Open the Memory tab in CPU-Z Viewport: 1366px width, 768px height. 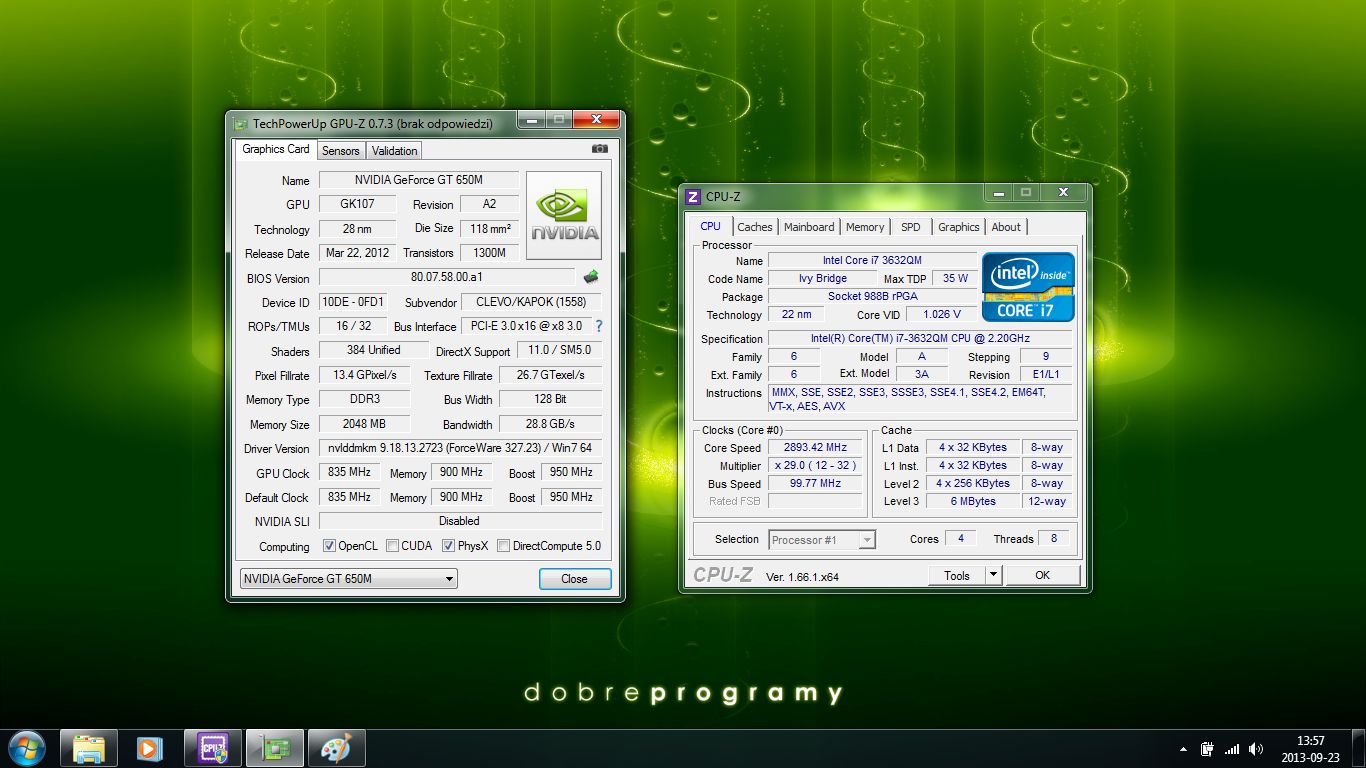(x=865, y=227)
